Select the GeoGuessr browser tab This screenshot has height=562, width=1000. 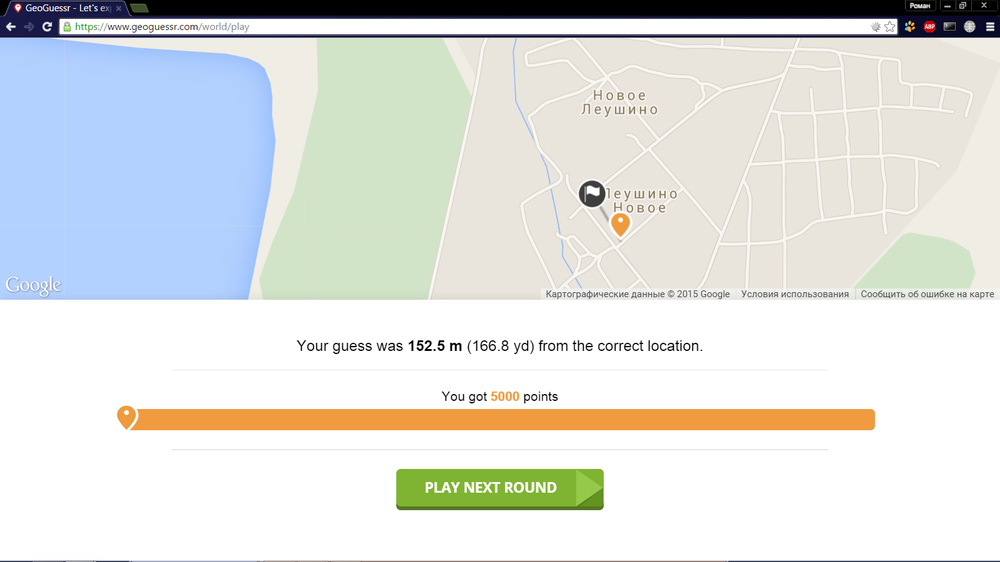pos(66,8)
